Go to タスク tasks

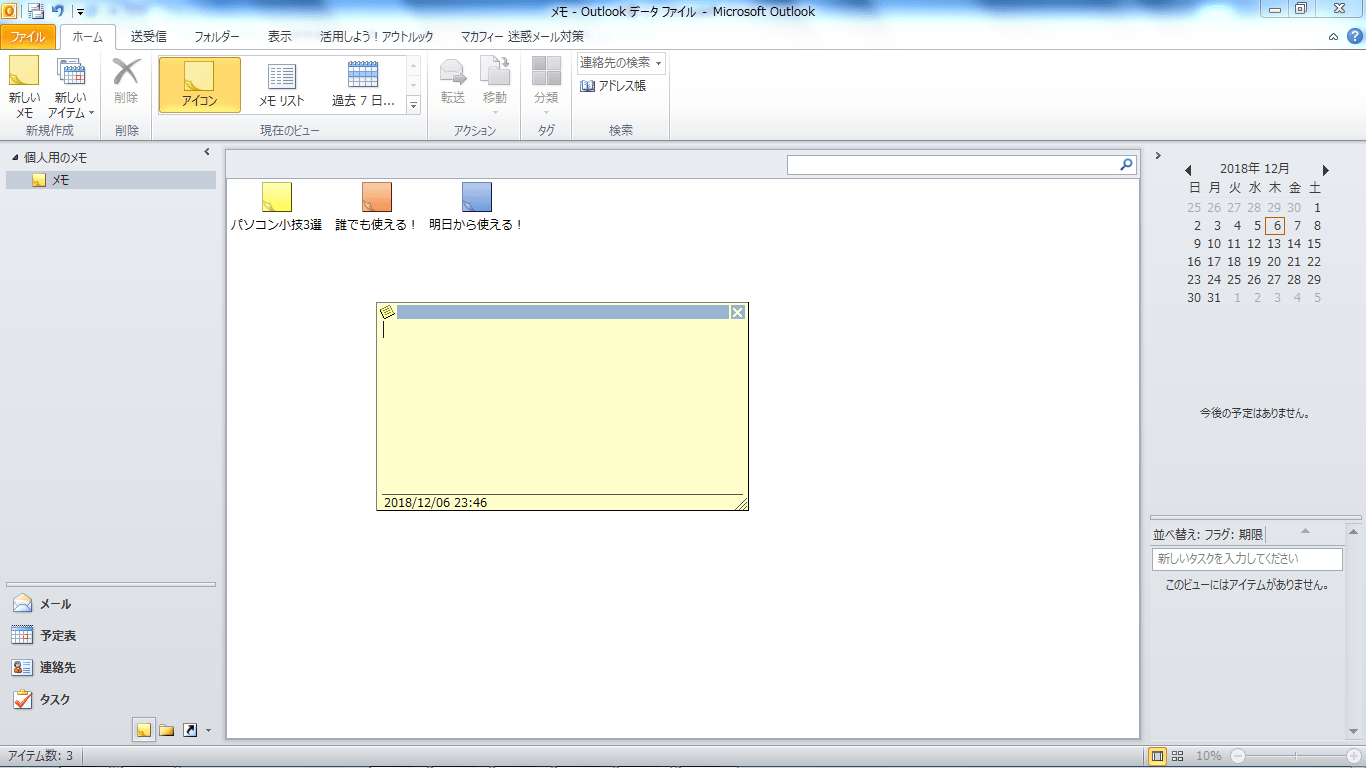coord(110,699)
